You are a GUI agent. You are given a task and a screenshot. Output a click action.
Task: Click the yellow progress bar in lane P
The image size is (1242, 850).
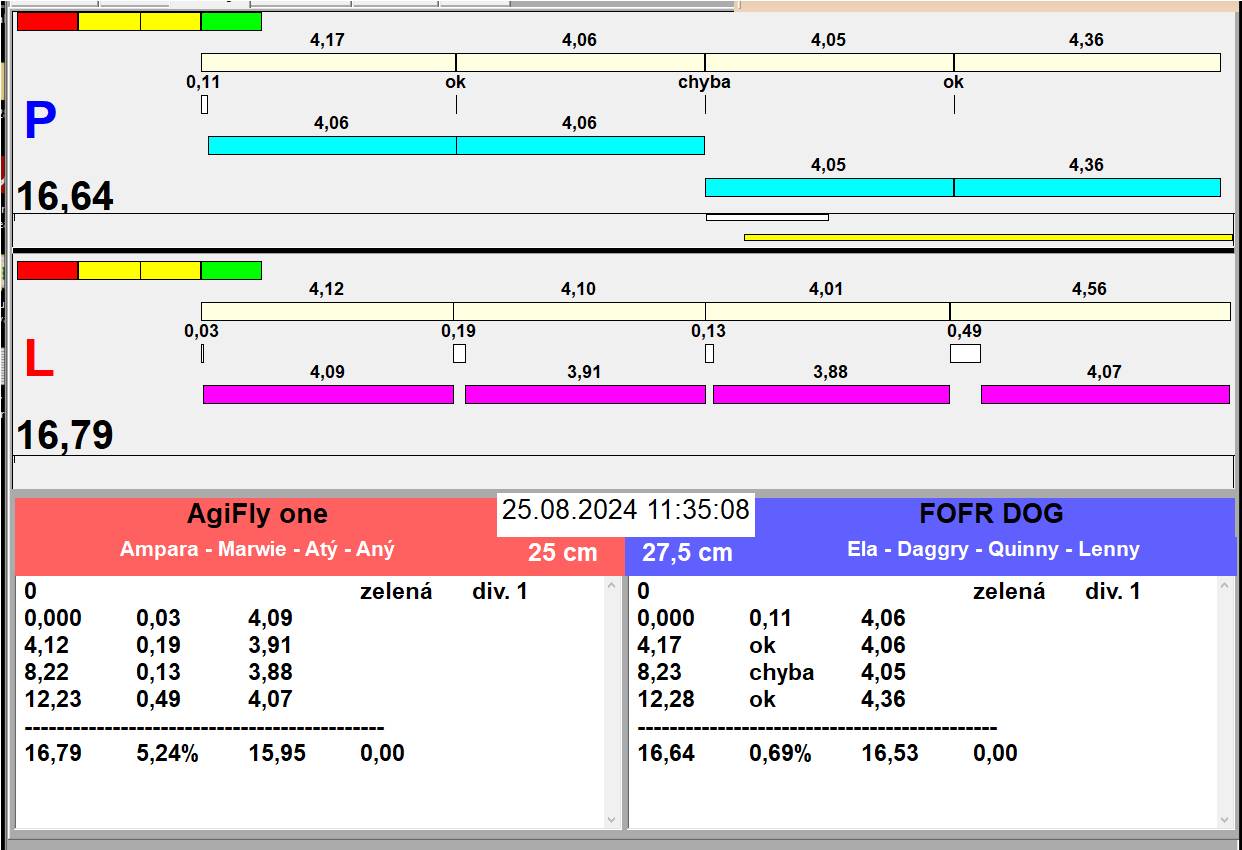988,237
